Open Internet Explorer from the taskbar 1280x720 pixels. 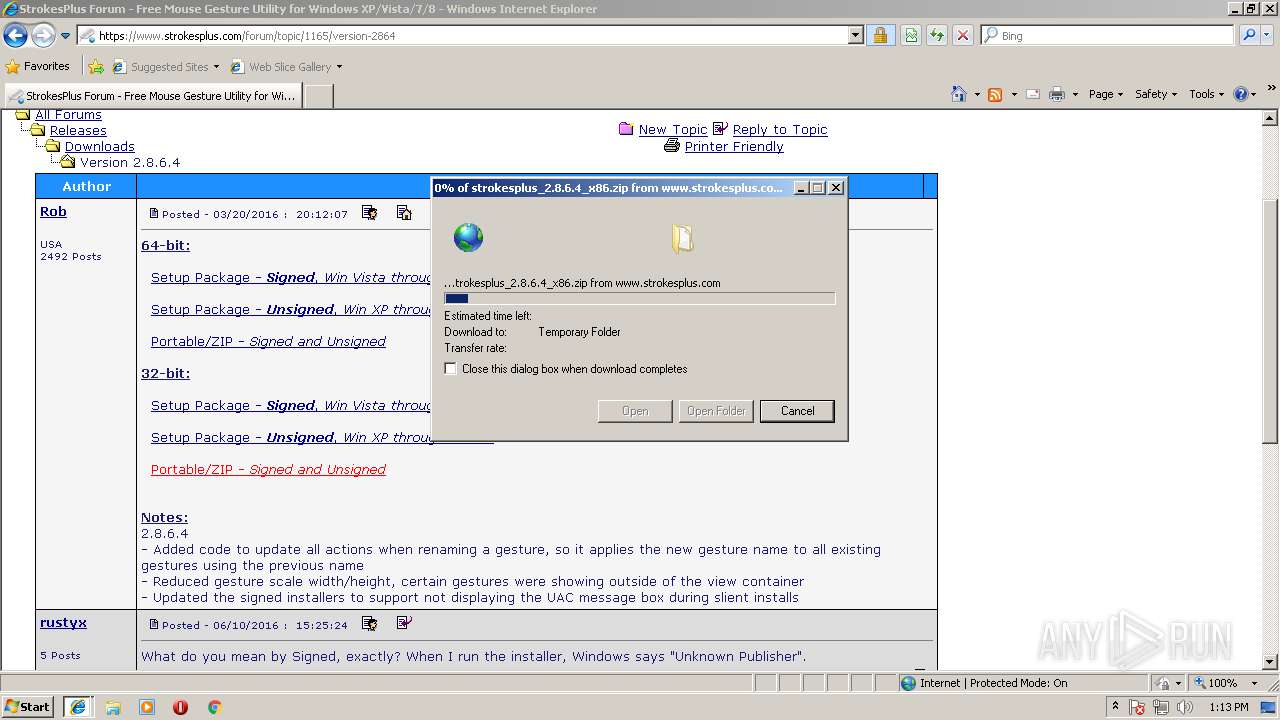pyautogui.click(x=78, y=707)
